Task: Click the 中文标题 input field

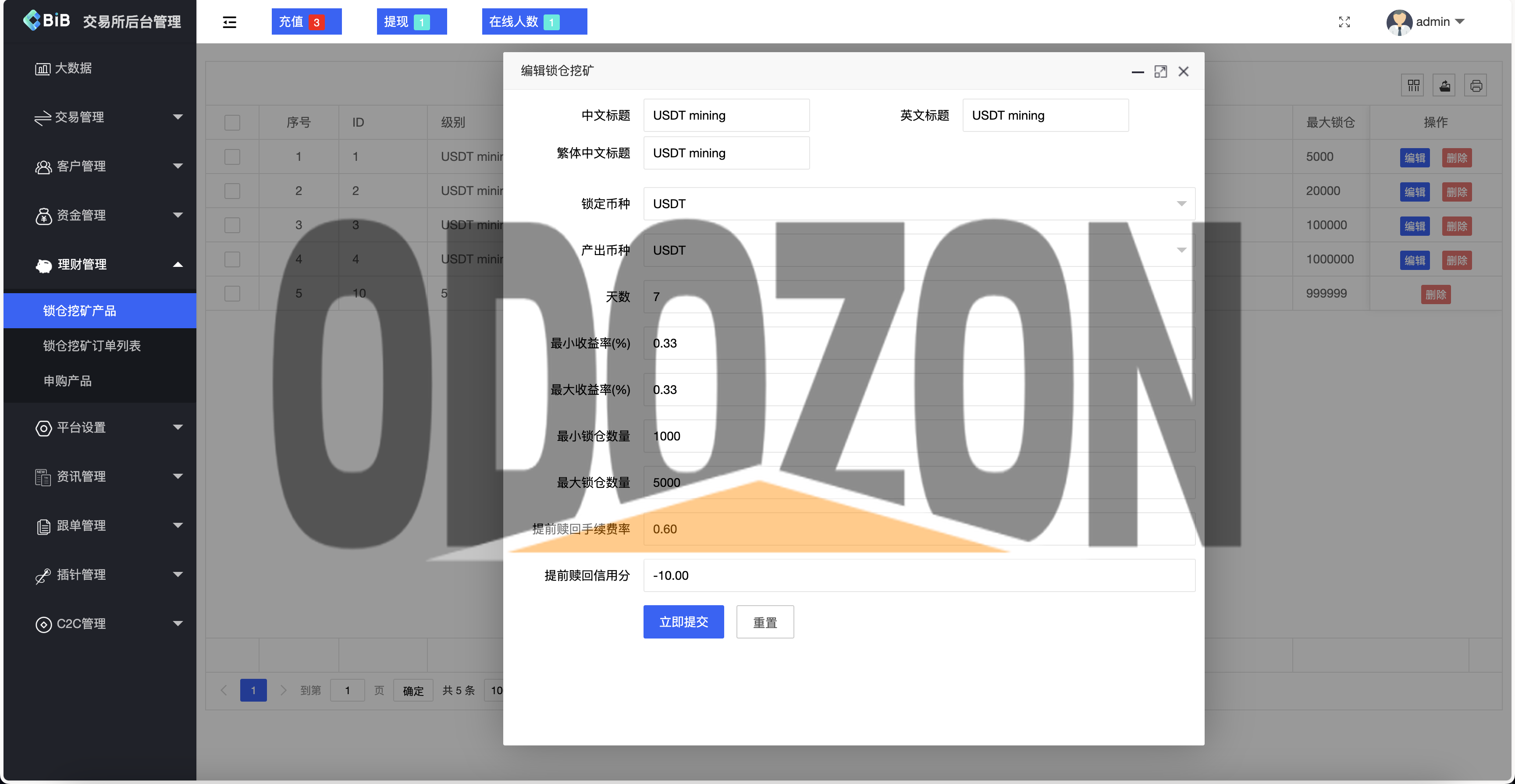Action: pyautogui.click(x=726, y=115)
